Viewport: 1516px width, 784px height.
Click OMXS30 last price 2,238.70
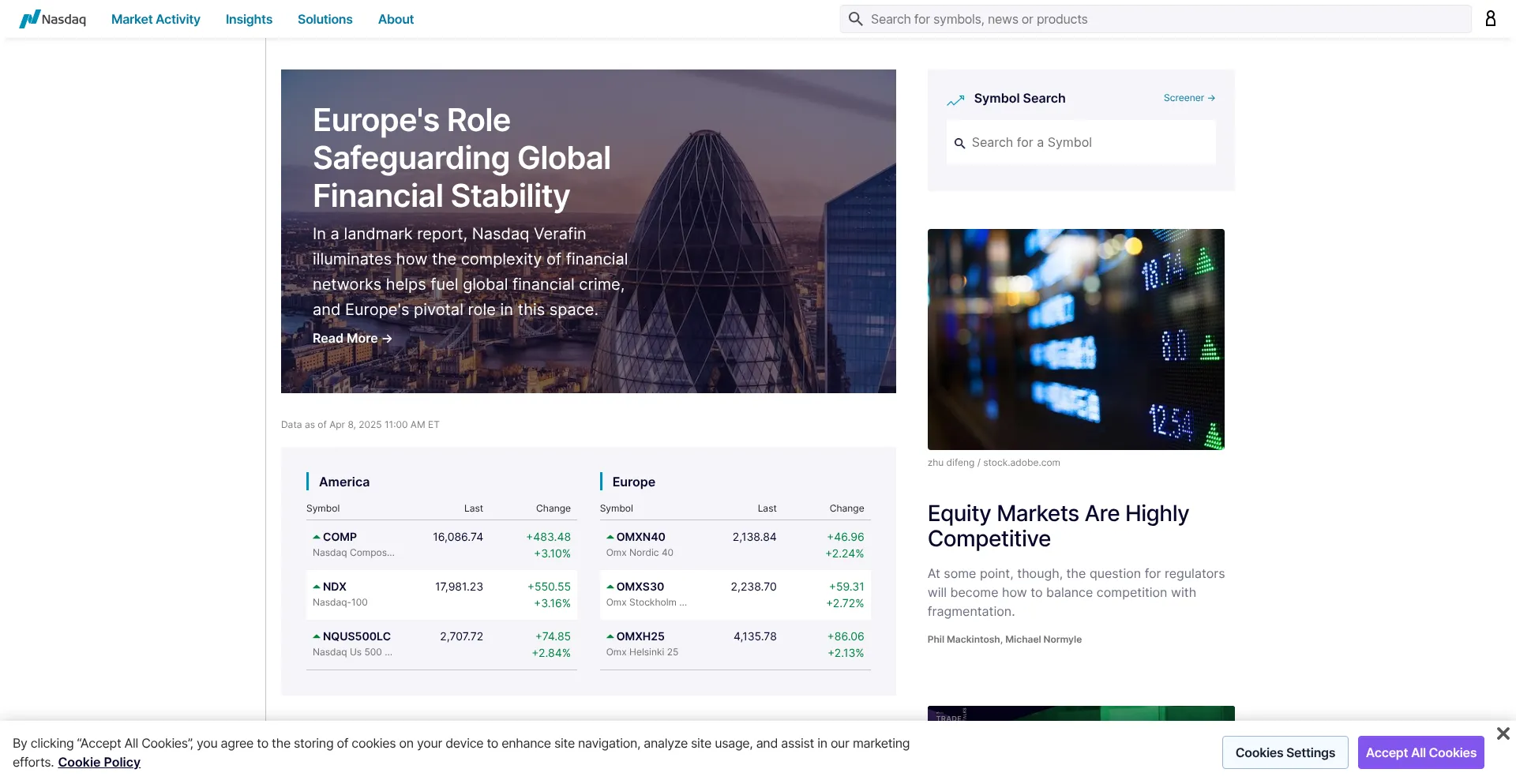pyautogui.click(x=754, y=587)
